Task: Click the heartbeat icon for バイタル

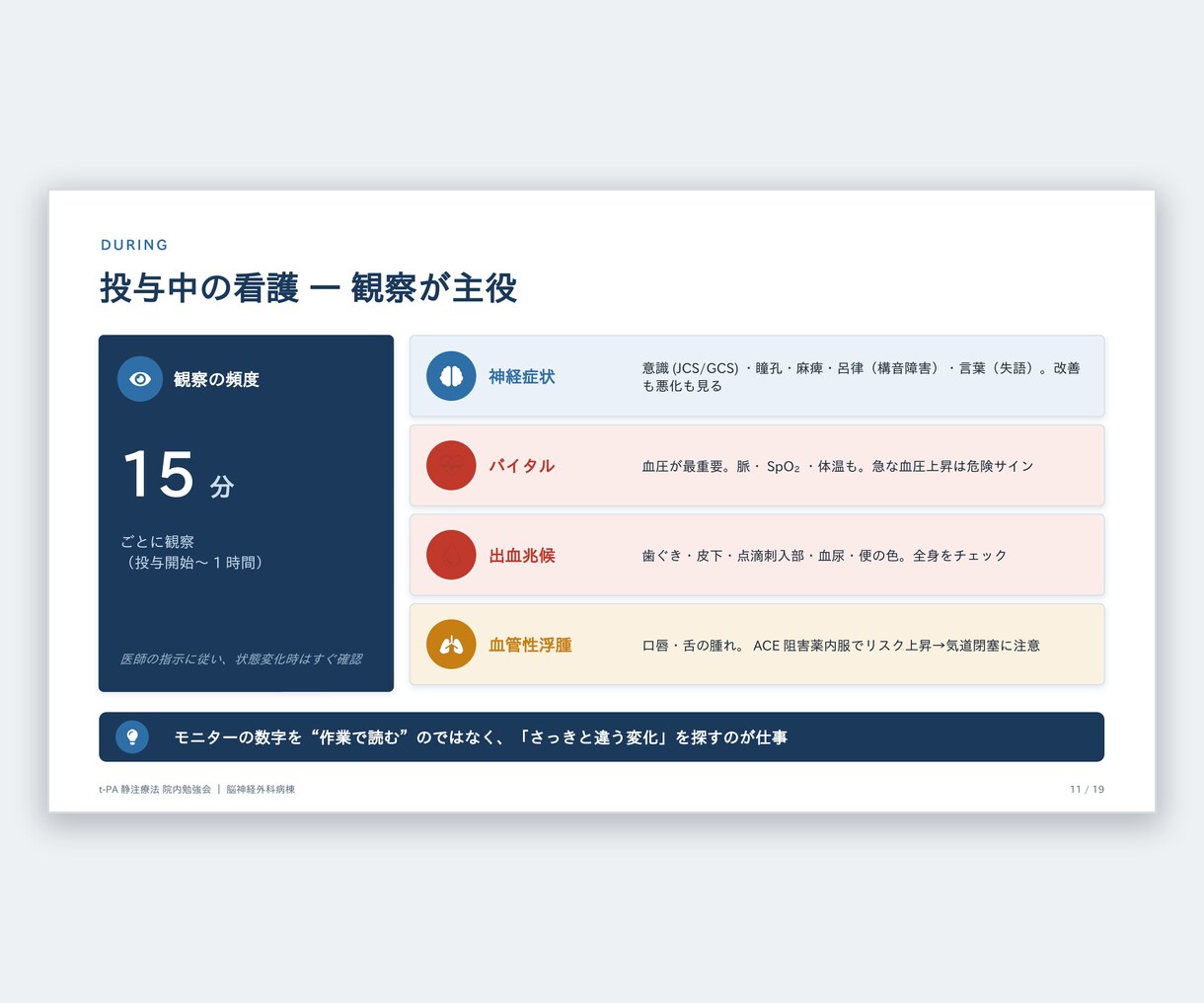Action: click(x=451, y=466)
